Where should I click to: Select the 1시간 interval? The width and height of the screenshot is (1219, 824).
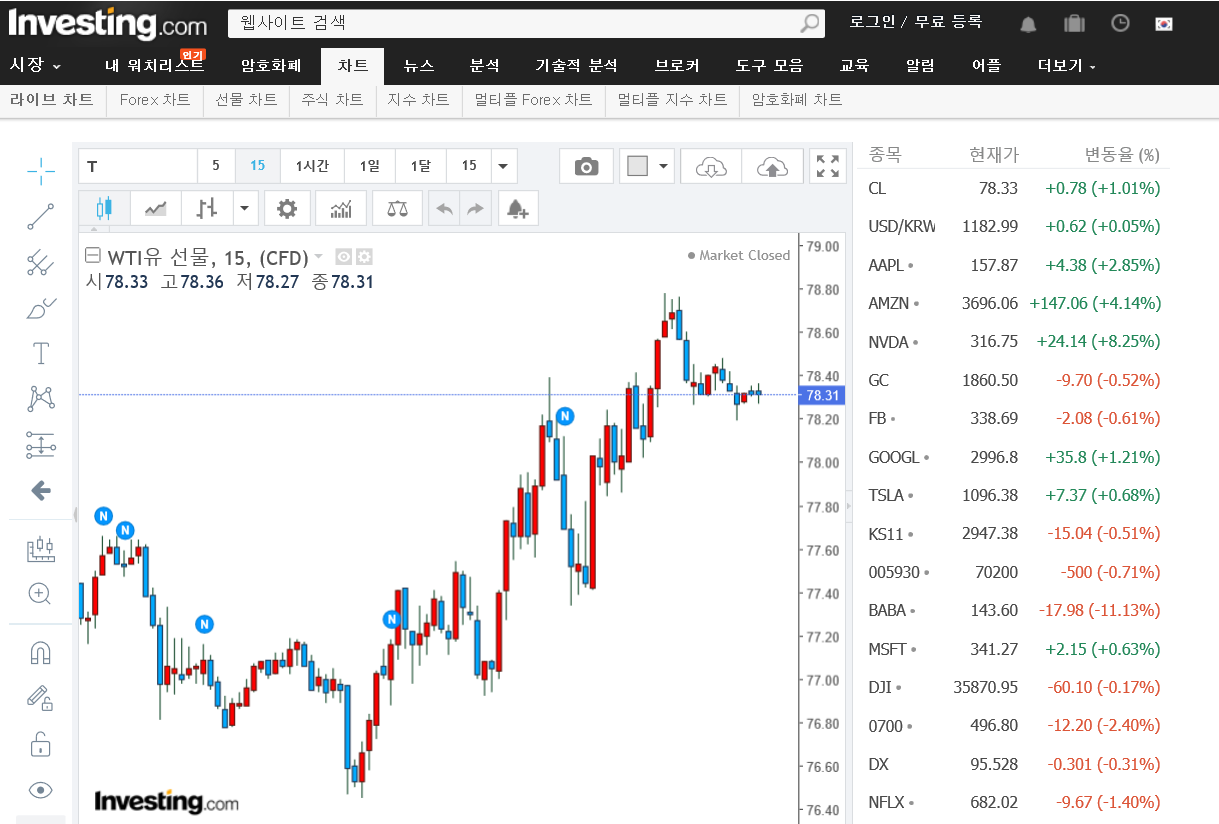[312, 166]
